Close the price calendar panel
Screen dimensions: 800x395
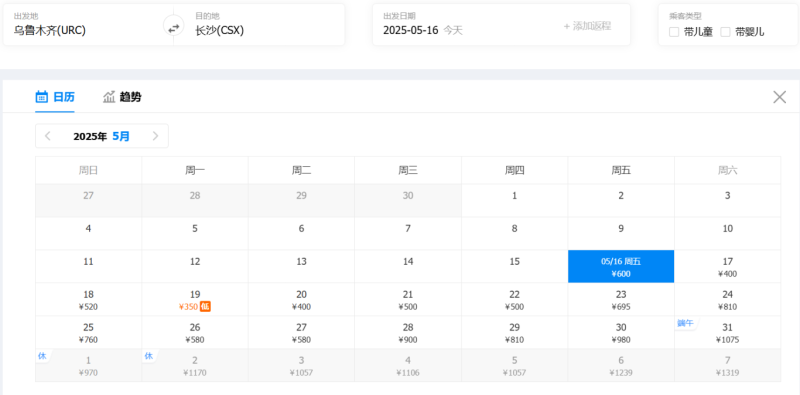pos(779,97)
